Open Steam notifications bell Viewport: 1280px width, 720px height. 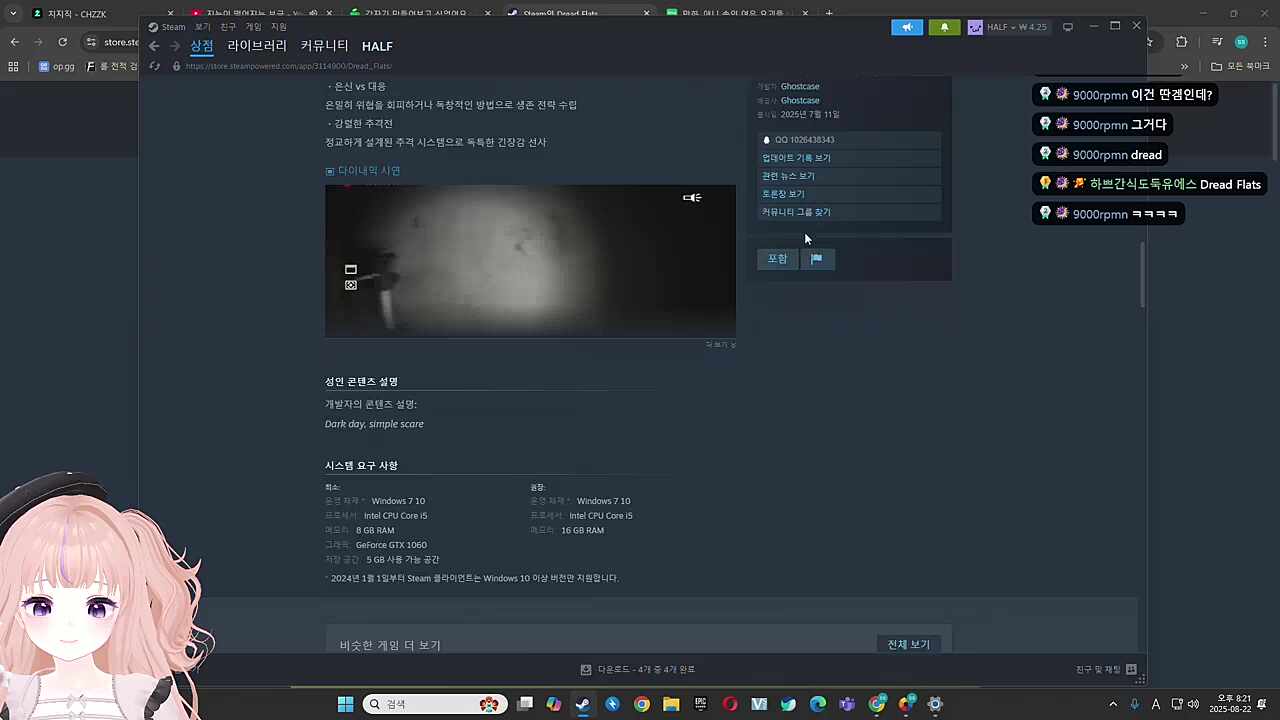tap(944, 27)
